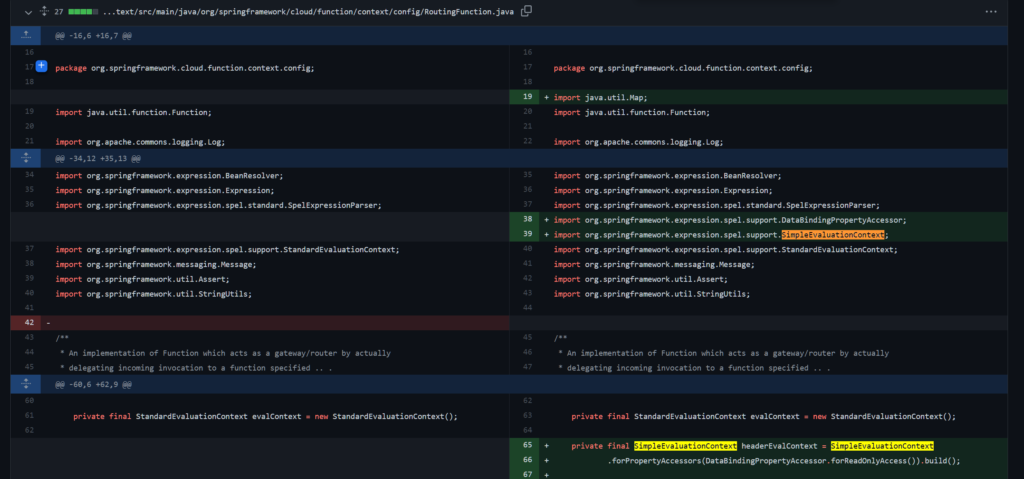
Task: Select the added DataBindingPropertyAccessor import line
Action: [758, 220]
